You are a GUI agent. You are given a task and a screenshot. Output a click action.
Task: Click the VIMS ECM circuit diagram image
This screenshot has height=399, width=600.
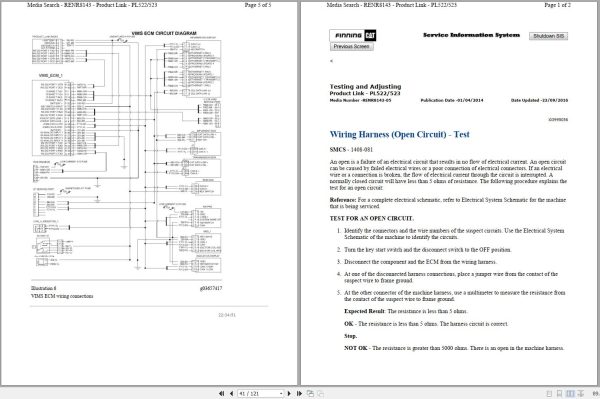coord(127,153)
